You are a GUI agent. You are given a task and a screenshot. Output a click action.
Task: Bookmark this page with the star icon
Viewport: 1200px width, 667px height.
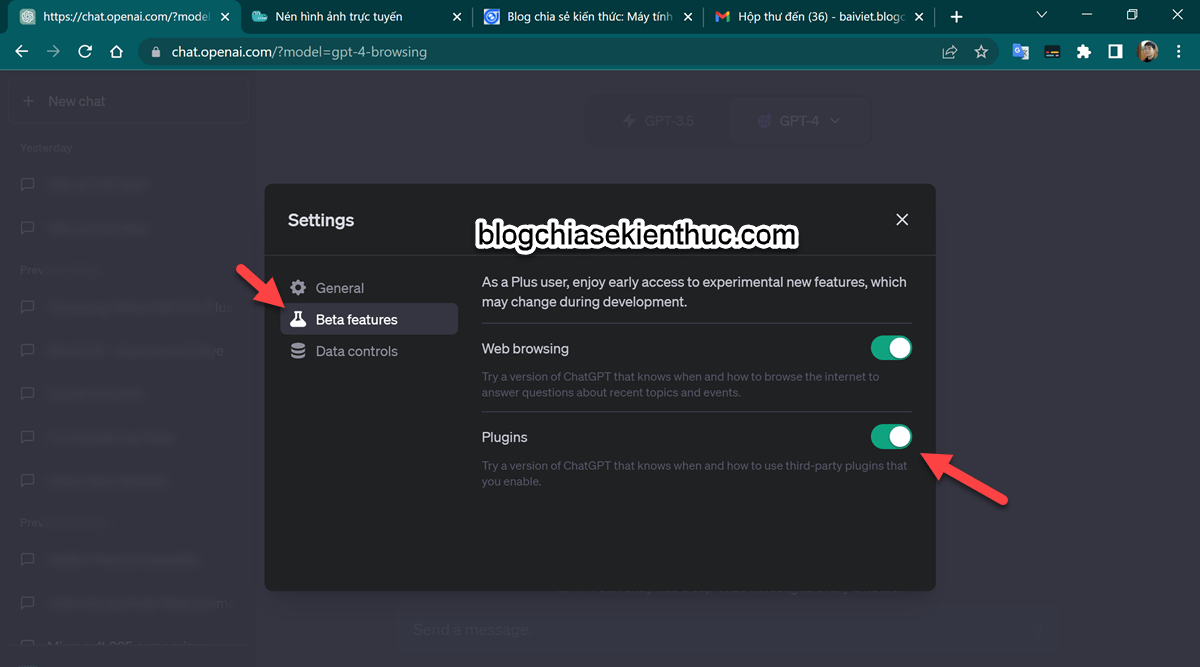(981, 52)
